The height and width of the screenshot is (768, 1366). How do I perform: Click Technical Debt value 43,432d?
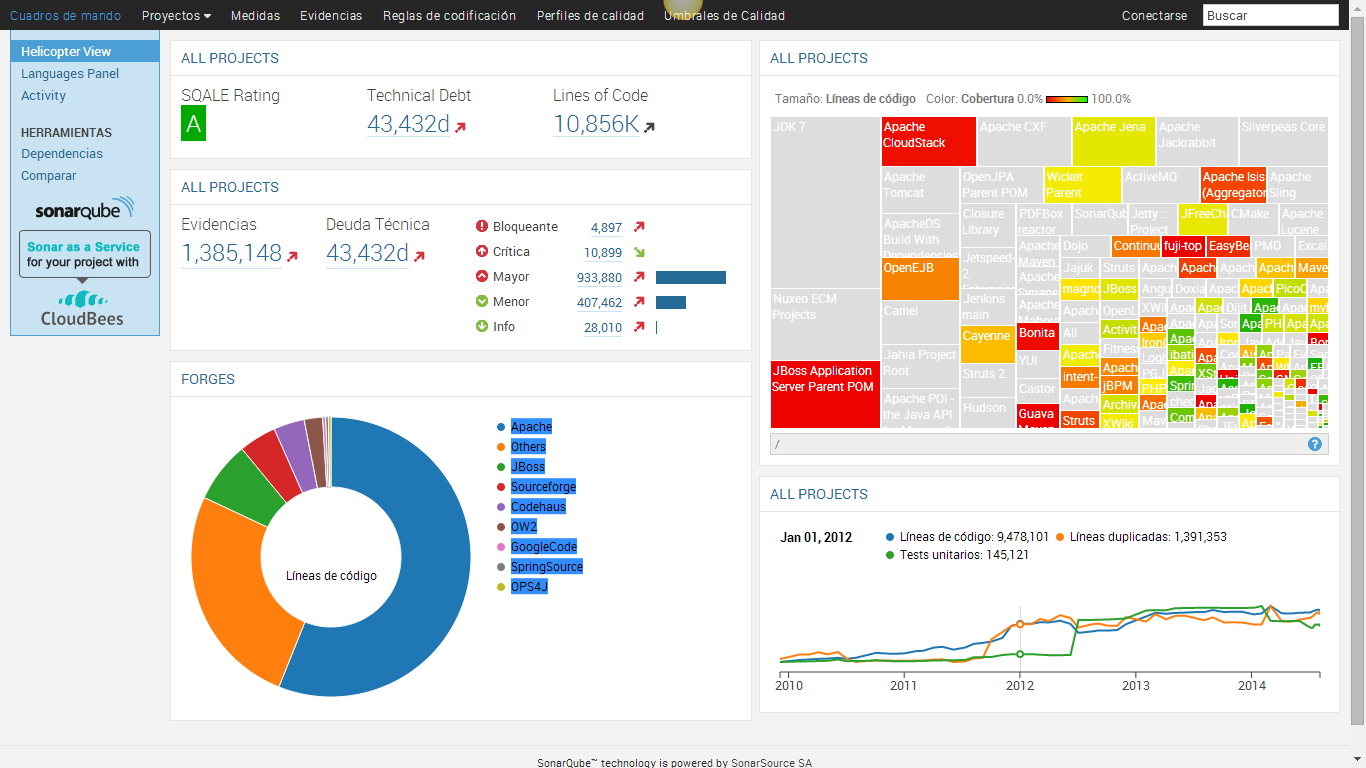point(408,124)
